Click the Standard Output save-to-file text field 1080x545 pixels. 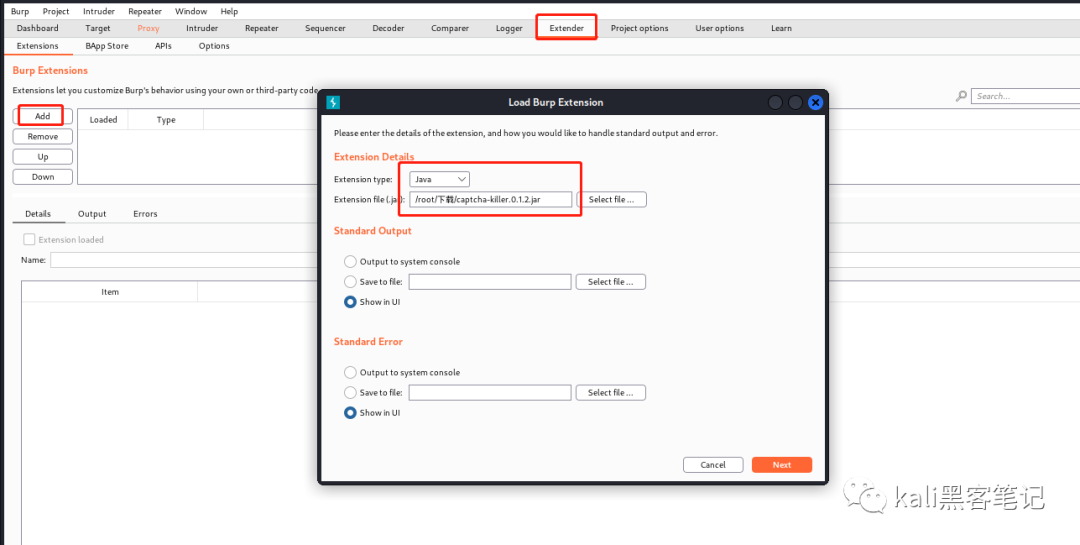click(x=490, y=282)
